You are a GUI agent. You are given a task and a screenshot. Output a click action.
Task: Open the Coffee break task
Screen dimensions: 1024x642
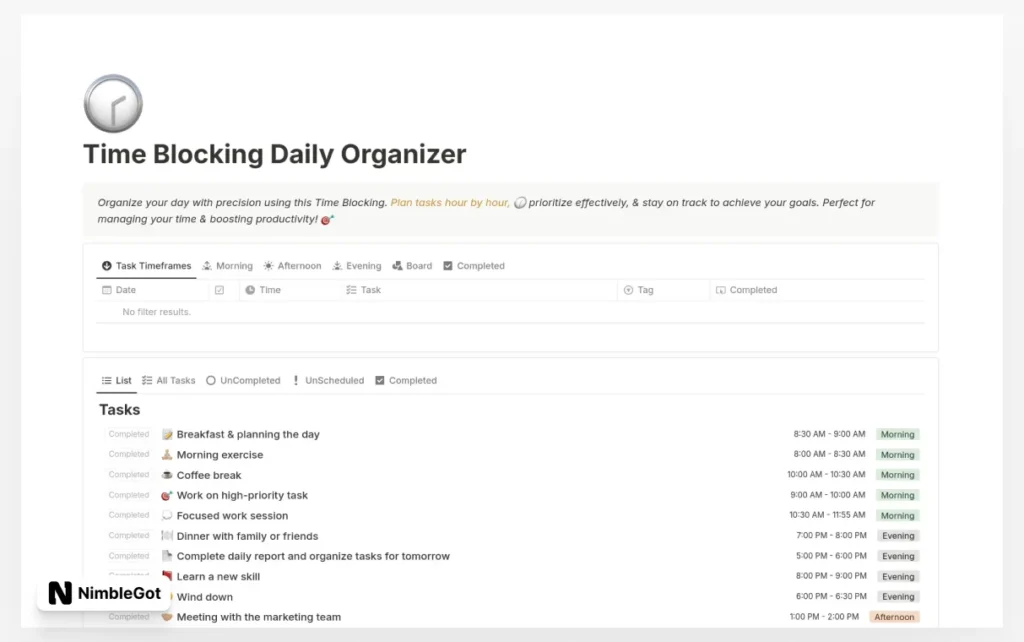tap(209, 475)
